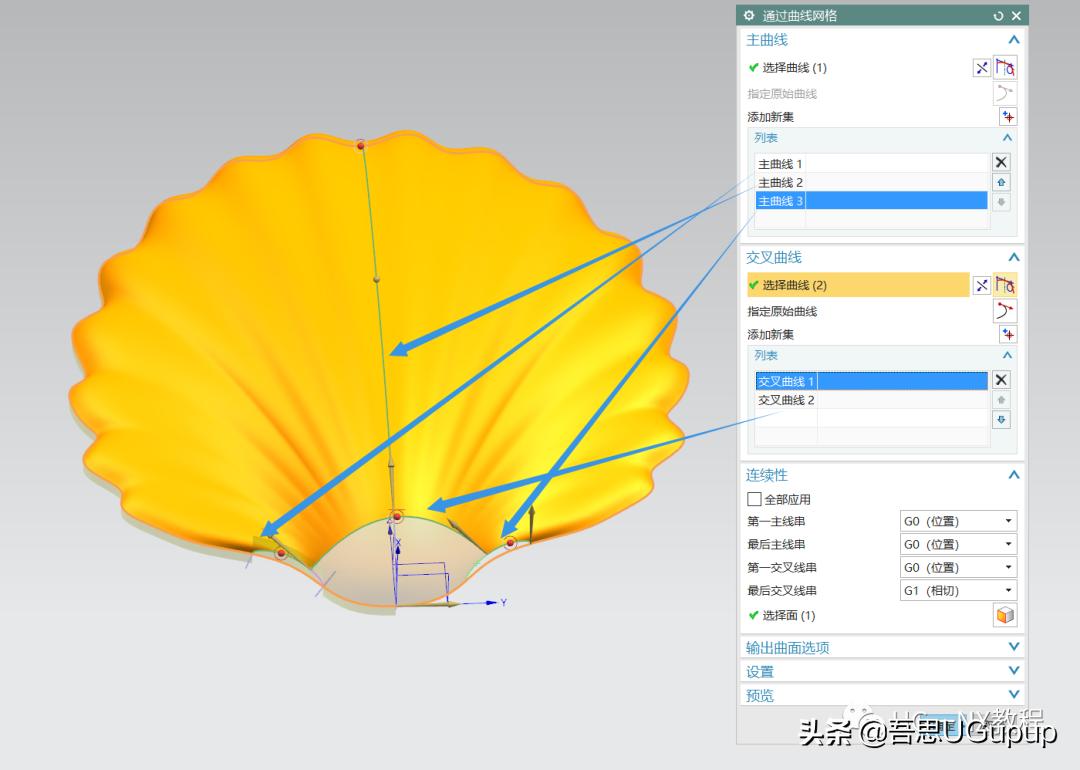This screenshot has height=770, width=1080.
Task: Move 交叉曲线 list item down
Action: click(x=1001, y=420)
